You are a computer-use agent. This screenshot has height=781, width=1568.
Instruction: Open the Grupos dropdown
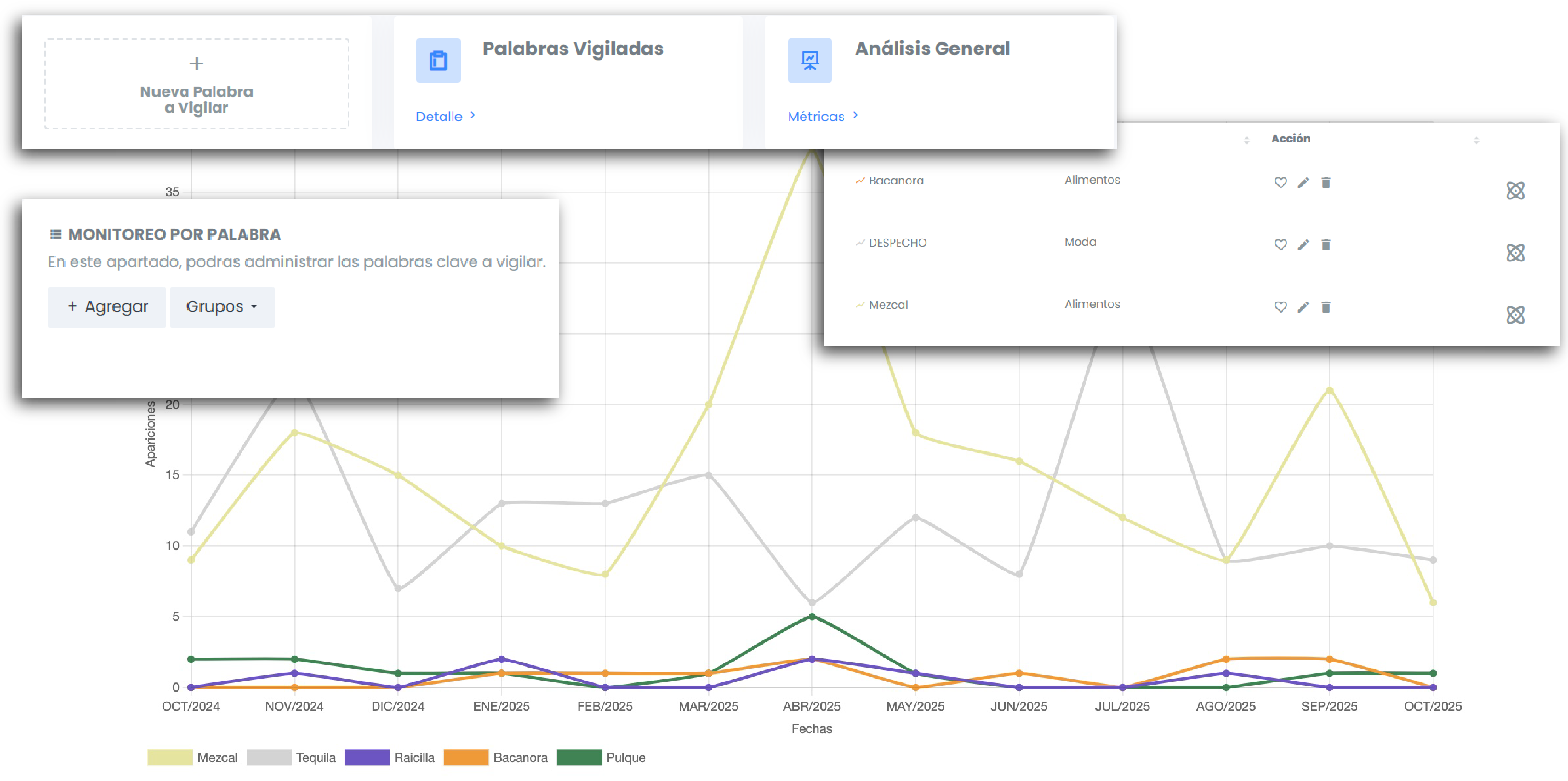click(222, 307)
